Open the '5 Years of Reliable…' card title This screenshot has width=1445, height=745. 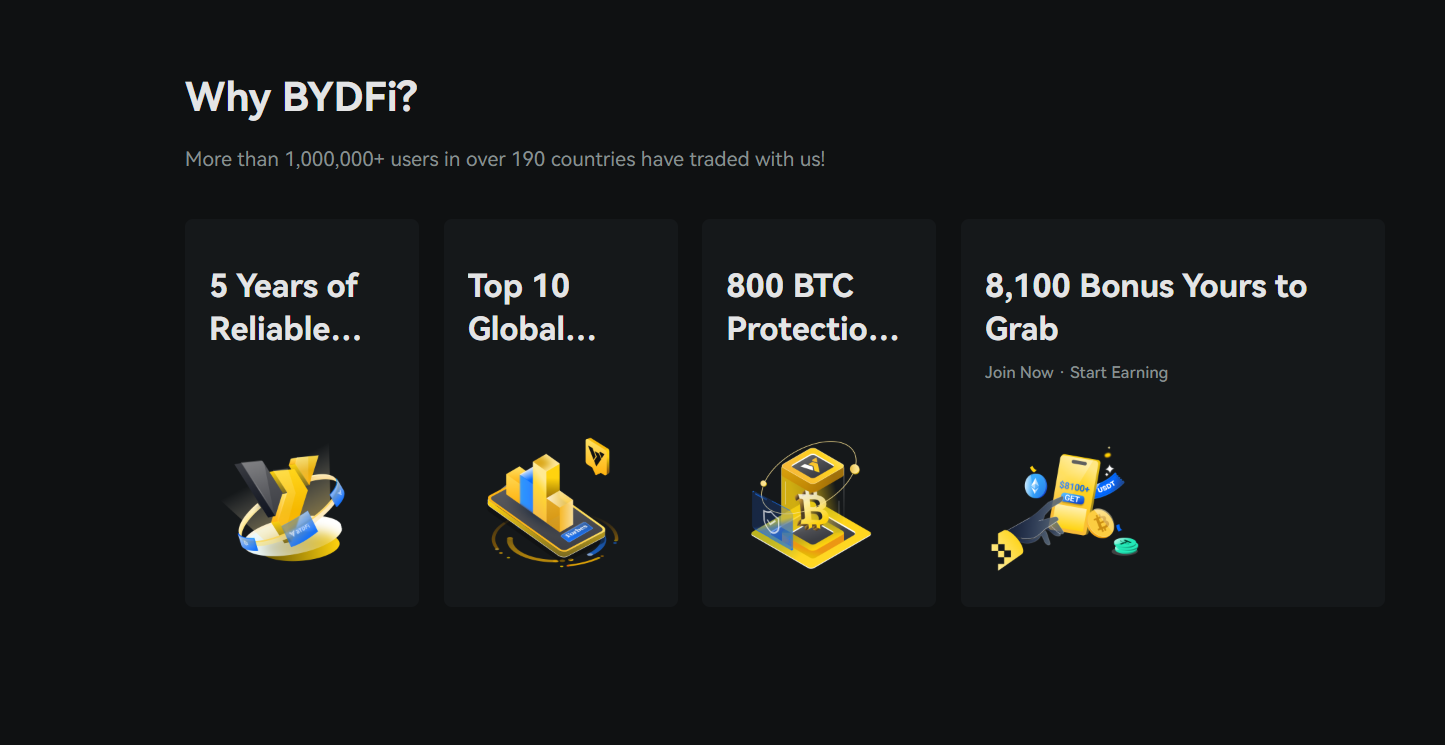(285, 307)
